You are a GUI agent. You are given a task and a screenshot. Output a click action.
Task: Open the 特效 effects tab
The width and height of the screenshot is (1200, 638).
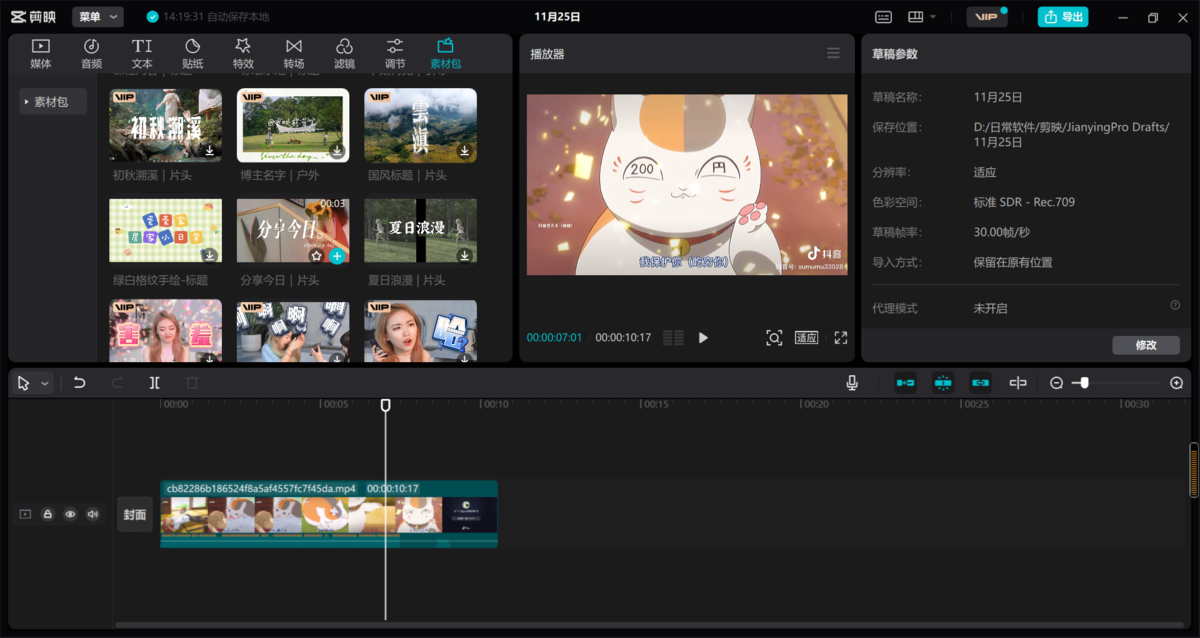(243, 53)
